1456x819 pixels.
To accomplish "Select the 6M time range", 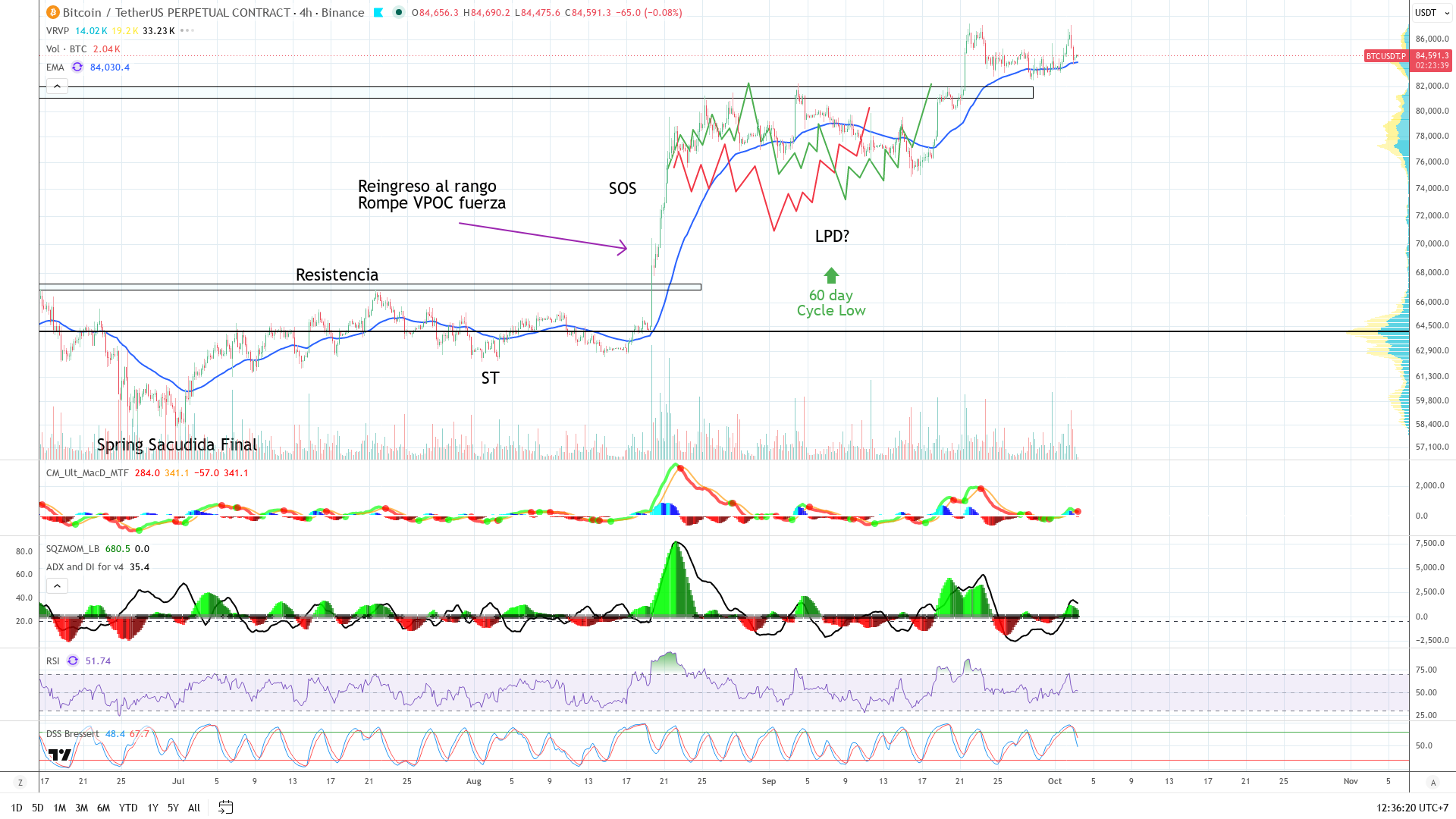I will point(103,808).
